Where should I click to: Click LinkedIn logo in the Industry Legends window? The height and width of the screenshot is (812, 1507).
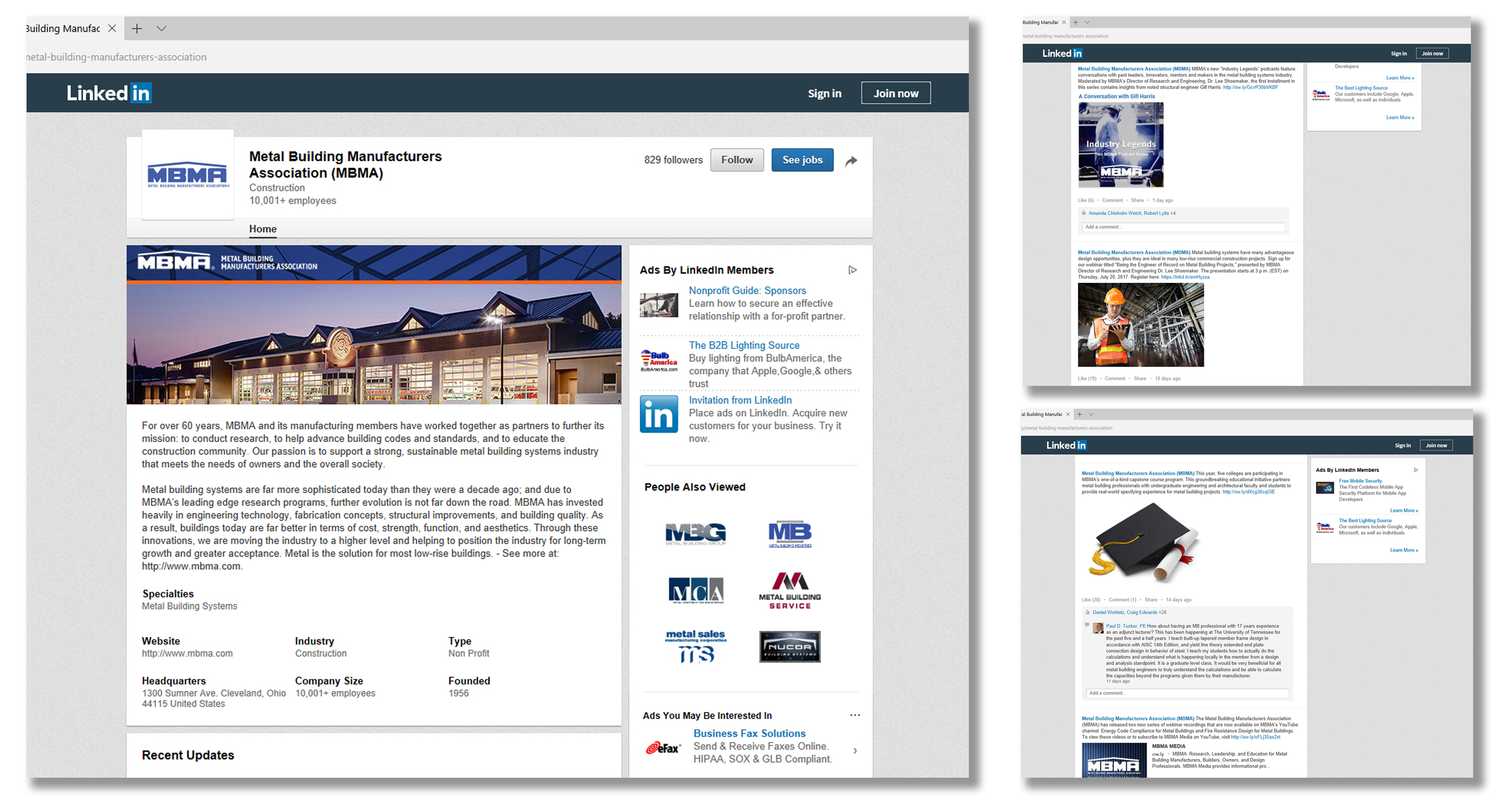1062,53
